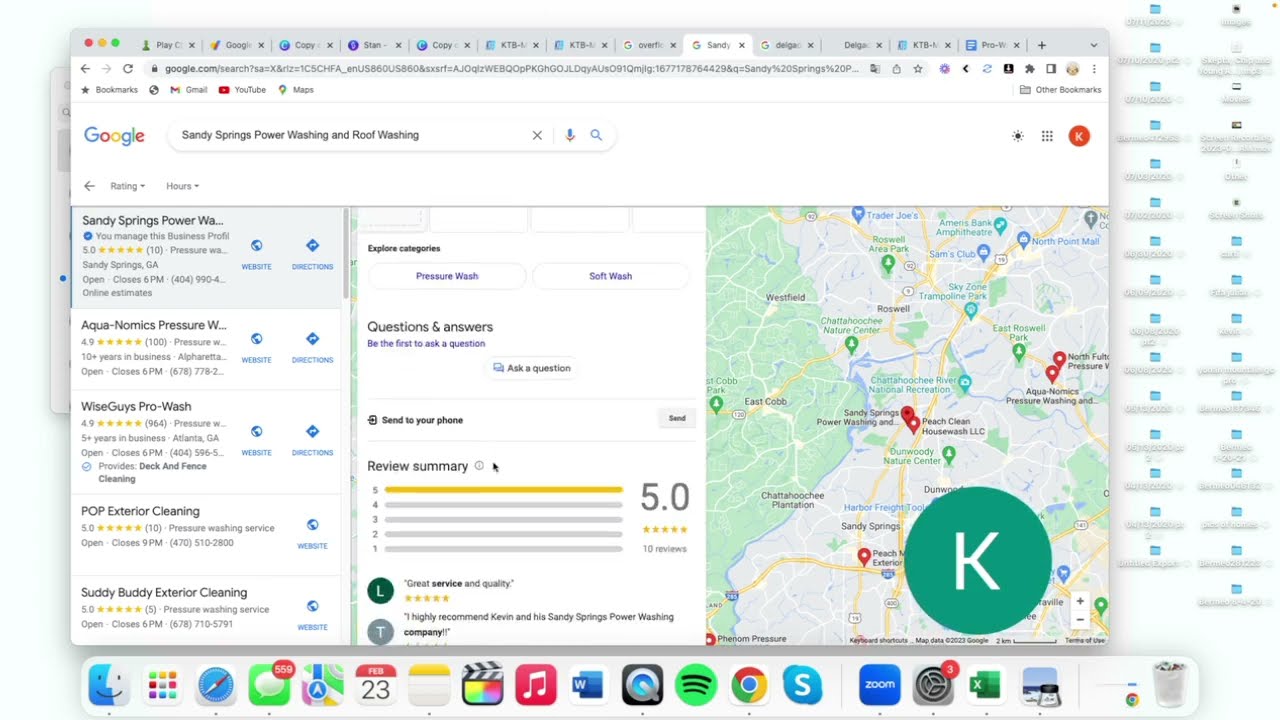Screen dimensions: 1280x720
Task: Zoom in on the map
Action: [1080, 601]
